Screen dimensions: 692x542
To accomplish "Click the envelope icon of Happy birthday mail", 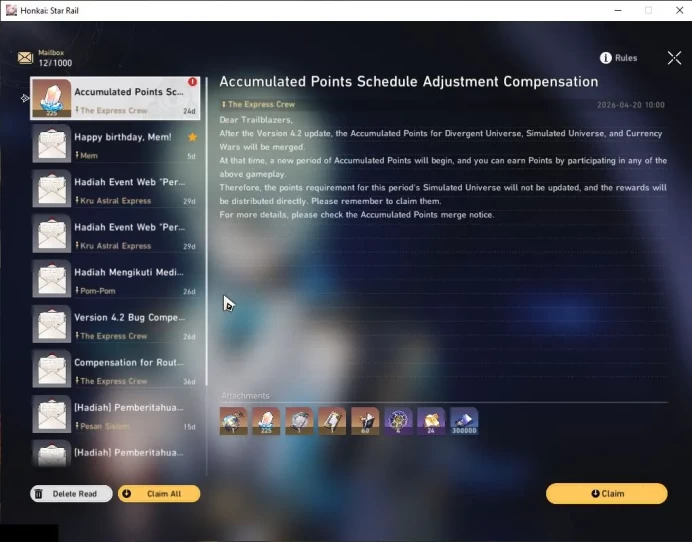I will [x=52, y=143].
